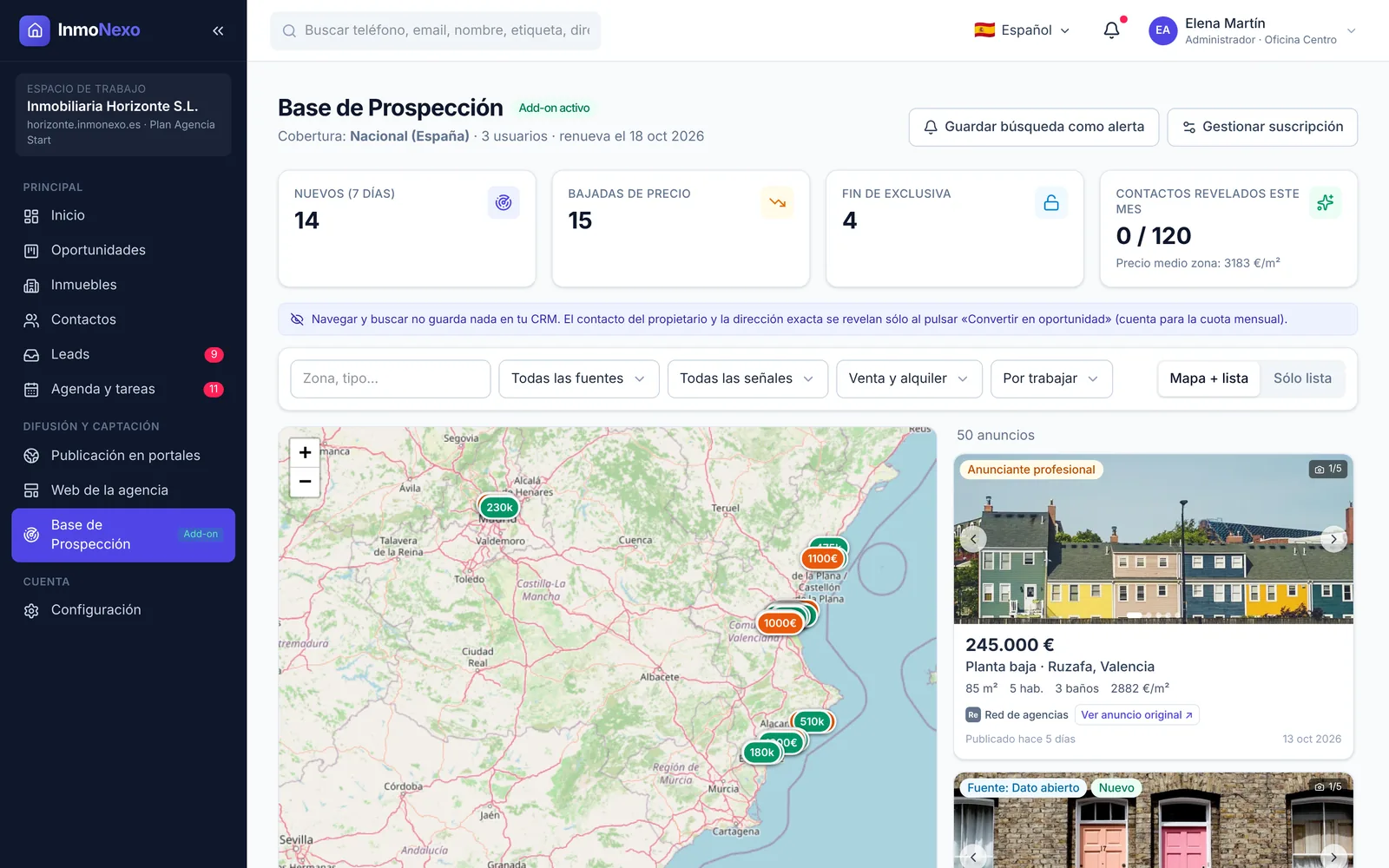
Task: Click Guardar búsqueda como alerta
Action: pyautogui.click(x=1034, y=127)
